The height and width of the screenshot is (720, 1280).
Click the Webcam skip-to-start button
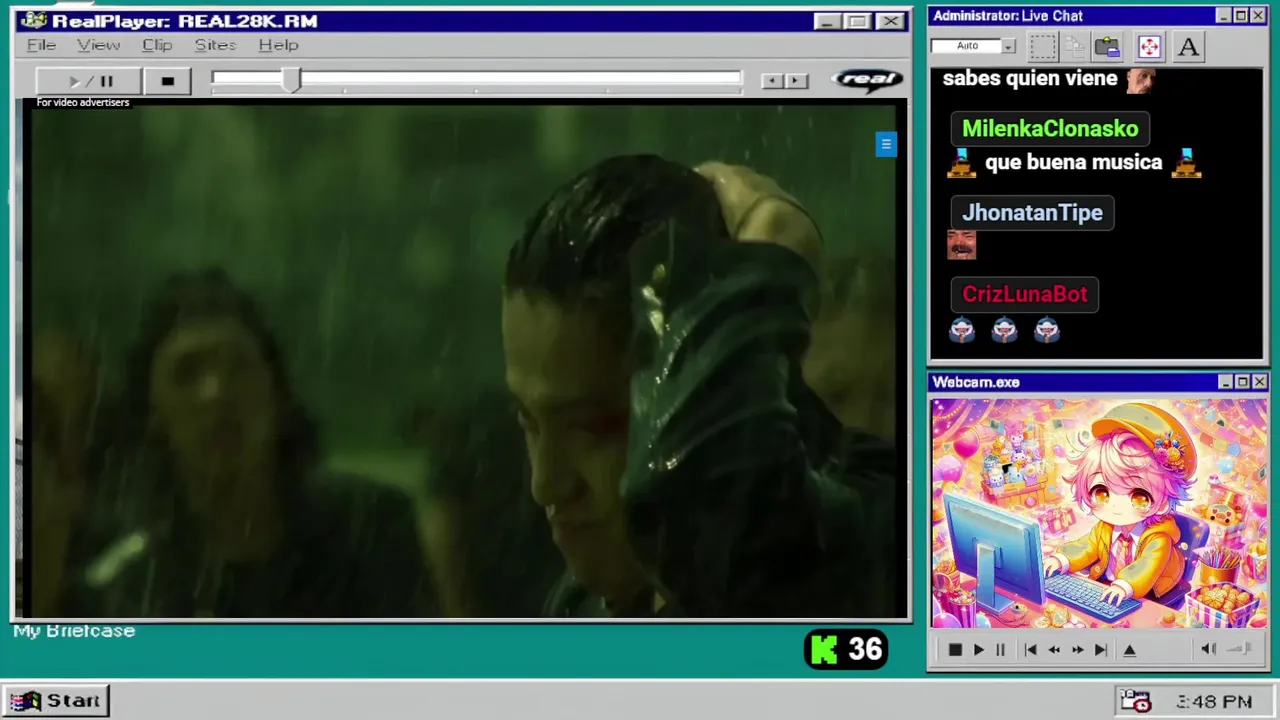(1031, 650)
